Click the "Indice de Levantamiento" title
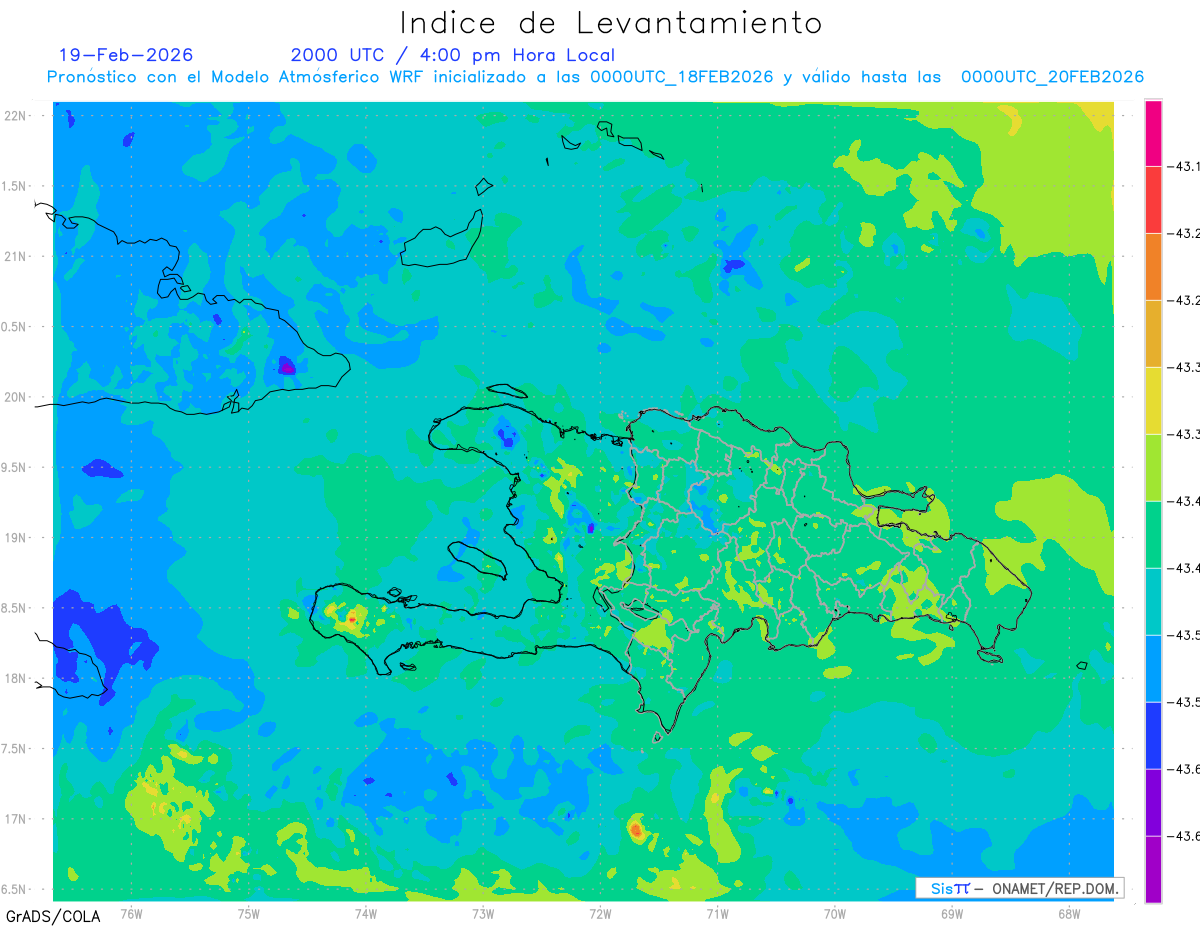Screen dimensions: 1200x927 click(611, 23)
